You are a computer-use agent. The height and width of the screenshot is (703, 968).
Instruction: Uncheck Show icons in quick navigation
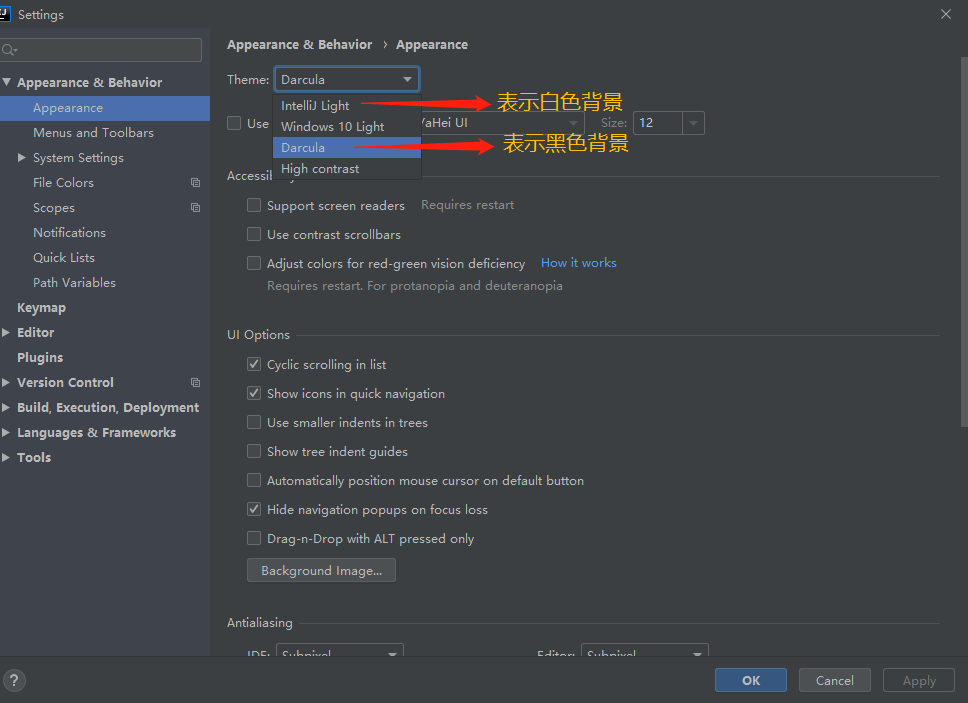click(x=254, y=393)
